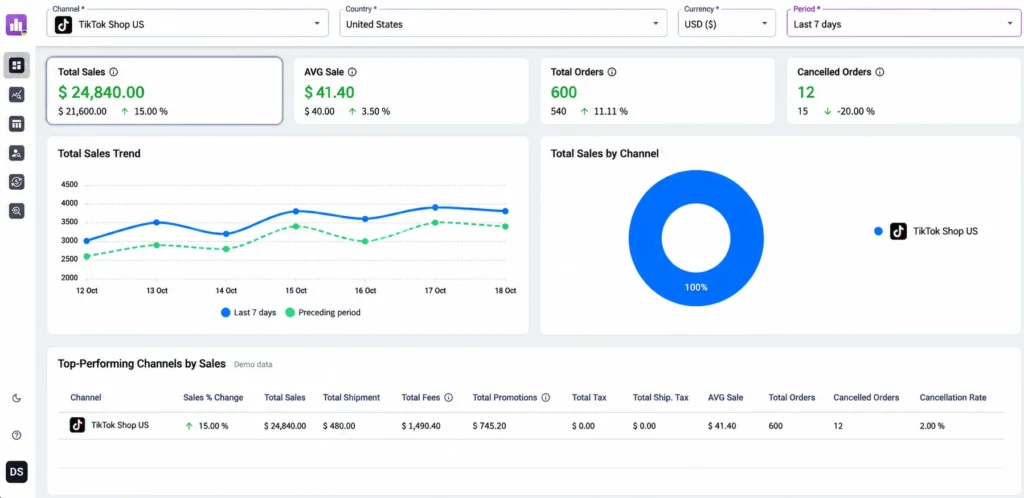The width and height of the screenshot is (1024, 498).
Task: Open the user search sidebar icon
Action: (x=17, y=153)
